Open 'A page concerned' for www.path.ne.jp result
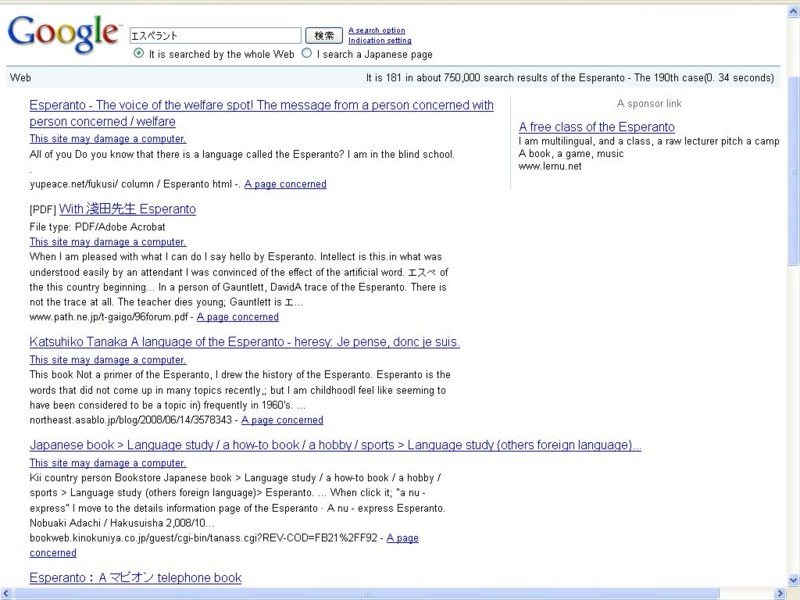Viewport: 800px width, 600px height. point(238,317)
